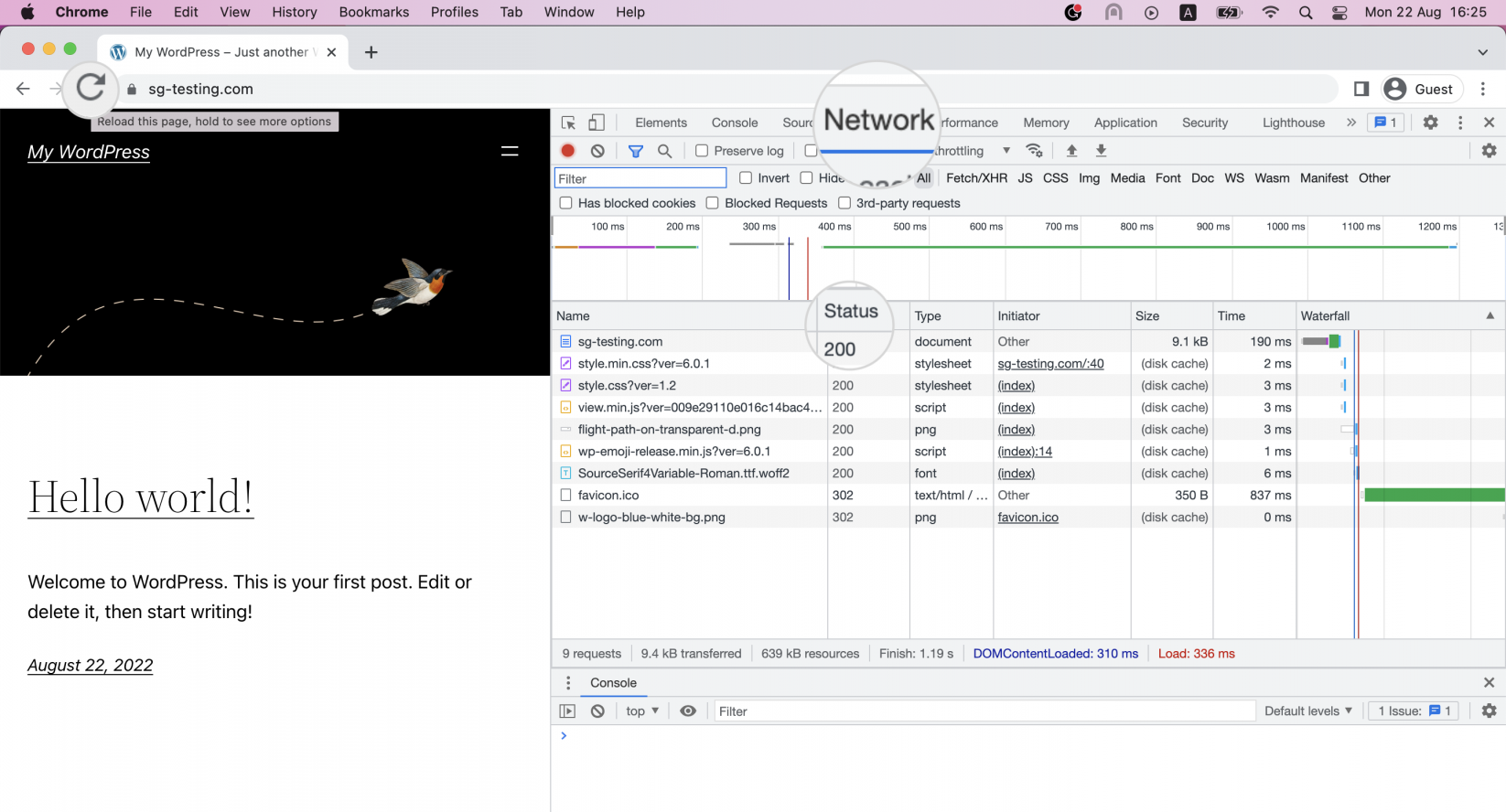1506x812 pixels.
Task: Filter requests by Fetch/XHR
Action: pyautogui.click(x=976, y=178)
